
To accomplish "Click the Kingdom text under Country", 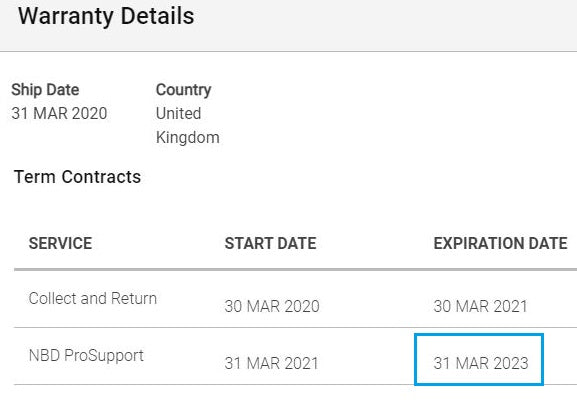I will click(x=187, y=138).
